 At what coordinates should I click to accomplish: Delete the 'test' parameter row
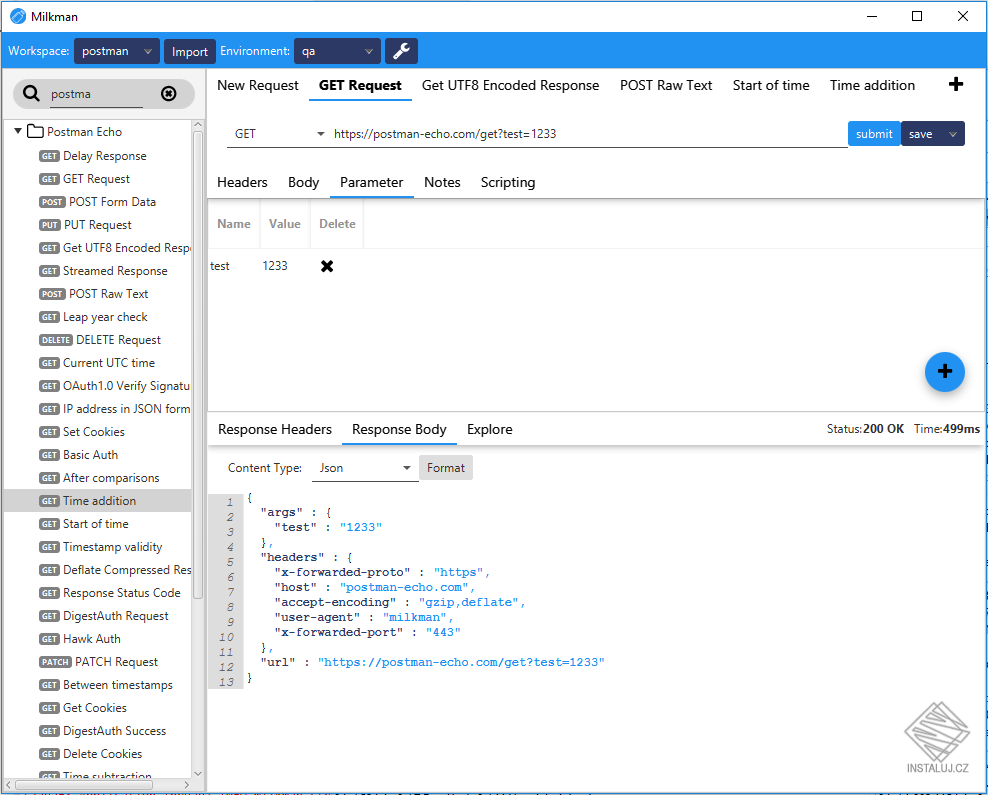(x=326, y=266)
